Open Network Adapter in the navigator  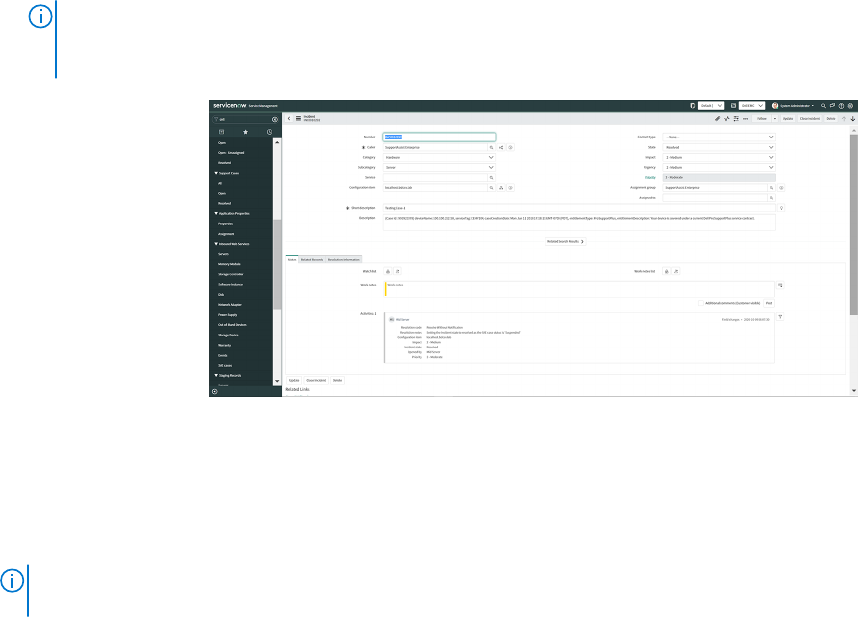pos(230,305)
